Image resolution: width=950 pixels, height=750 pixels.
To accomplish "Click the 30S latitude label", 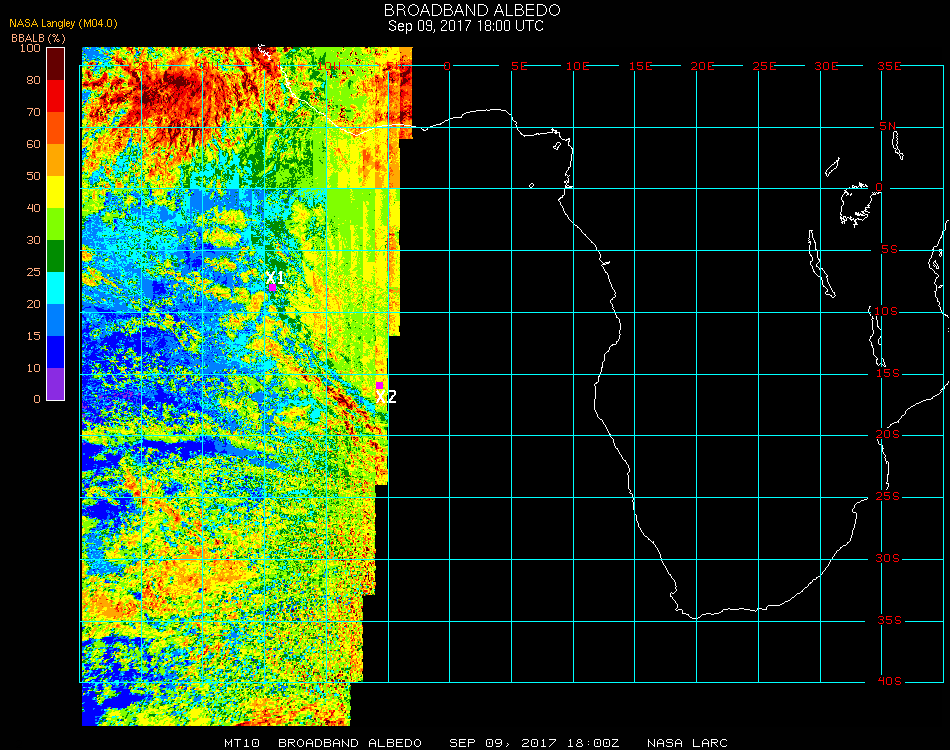I will pos(888,559).
